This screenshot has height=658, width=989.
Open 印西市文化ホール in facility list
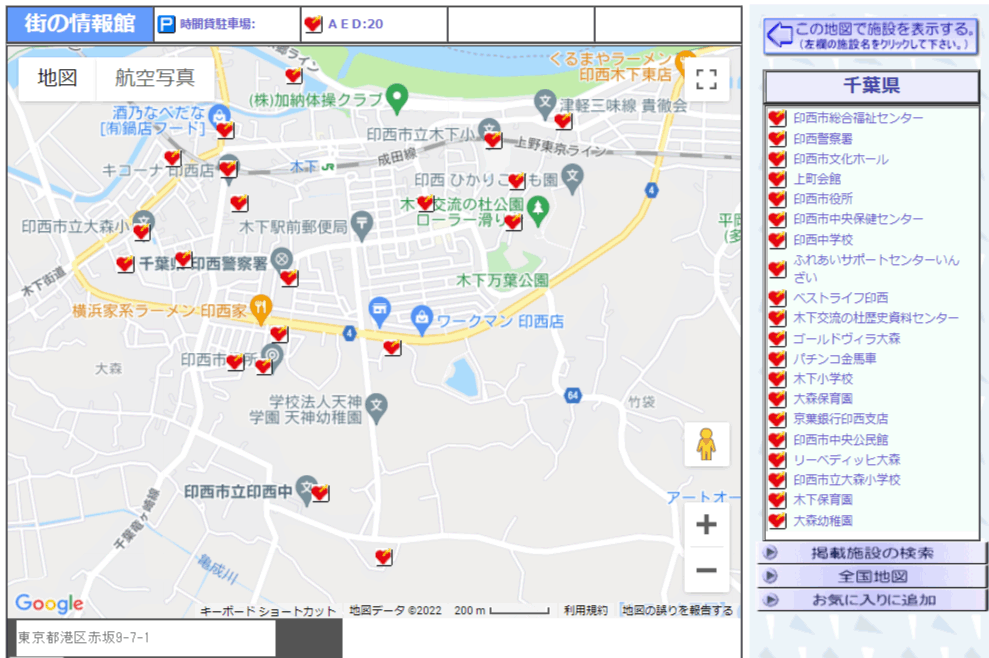pyautogui.click(x=841, y=159)
